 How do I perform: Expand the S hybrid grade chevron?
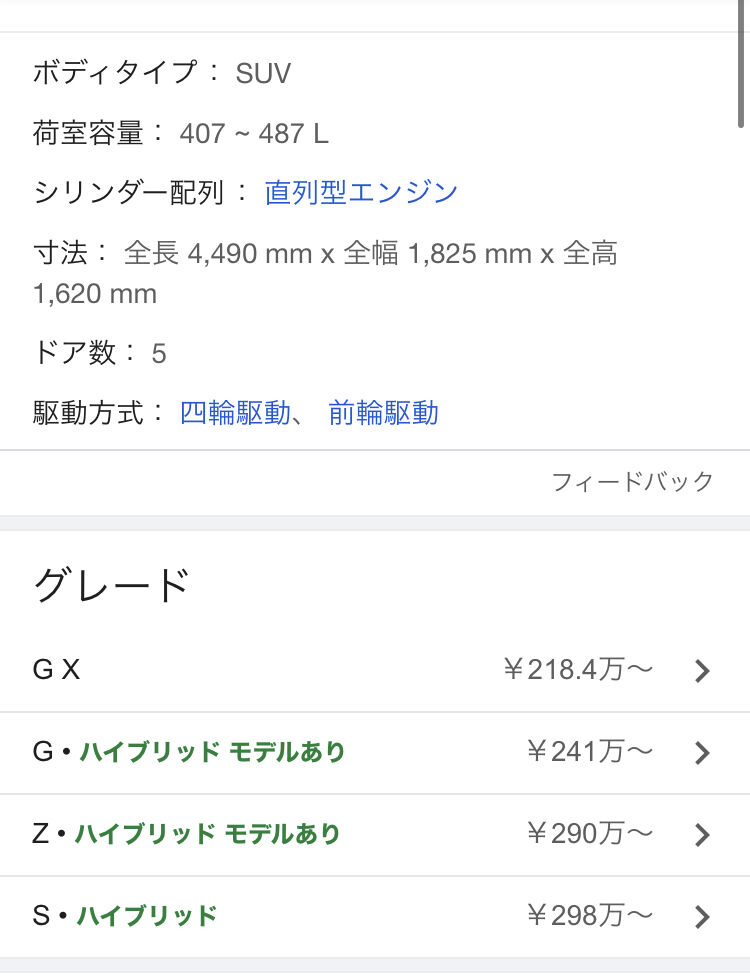pyautogui.click(x=702, y=917)
